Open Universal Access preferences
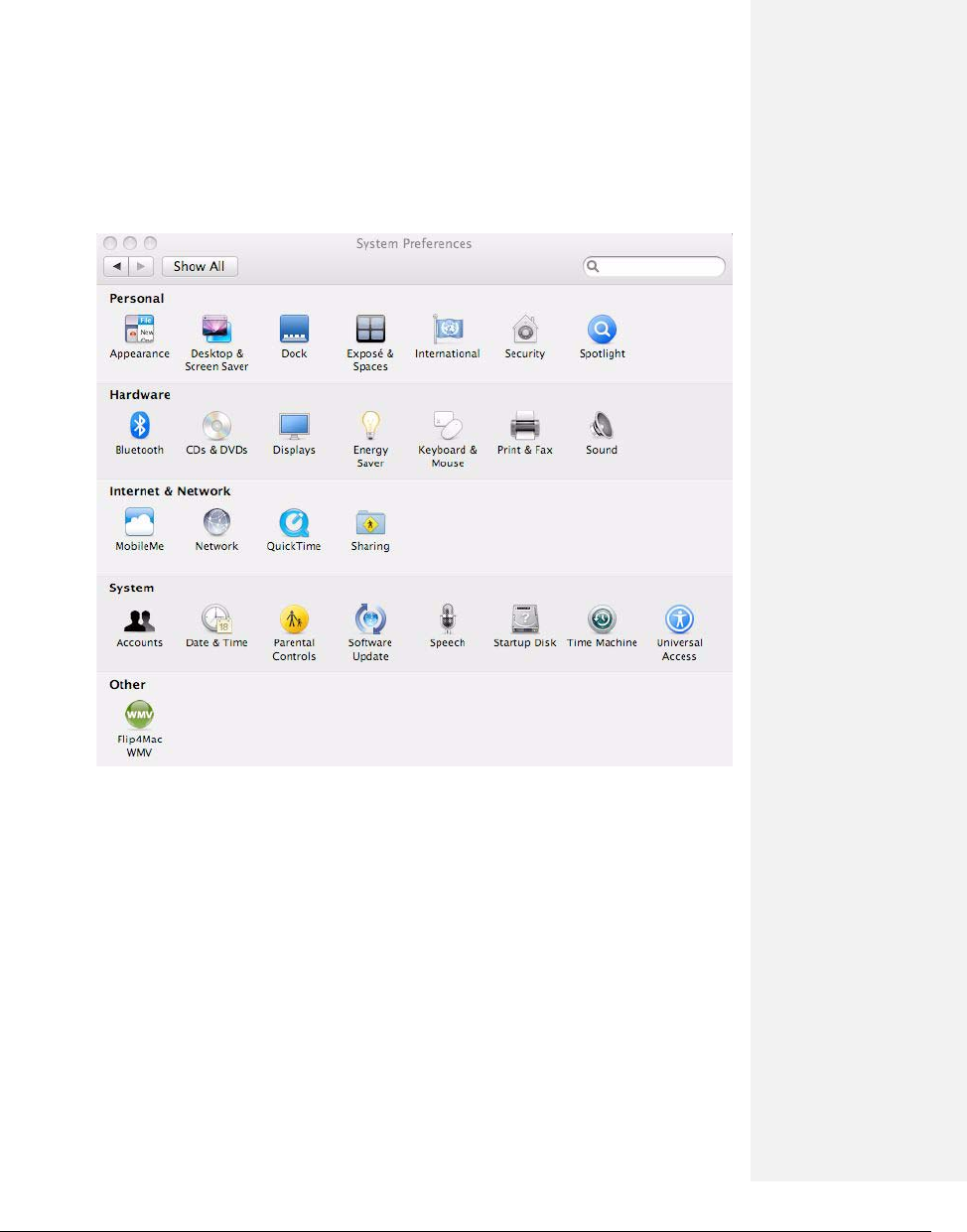The width and height of the screenshot is (967, 1232). pyautogui.click(x=679, y=619)
